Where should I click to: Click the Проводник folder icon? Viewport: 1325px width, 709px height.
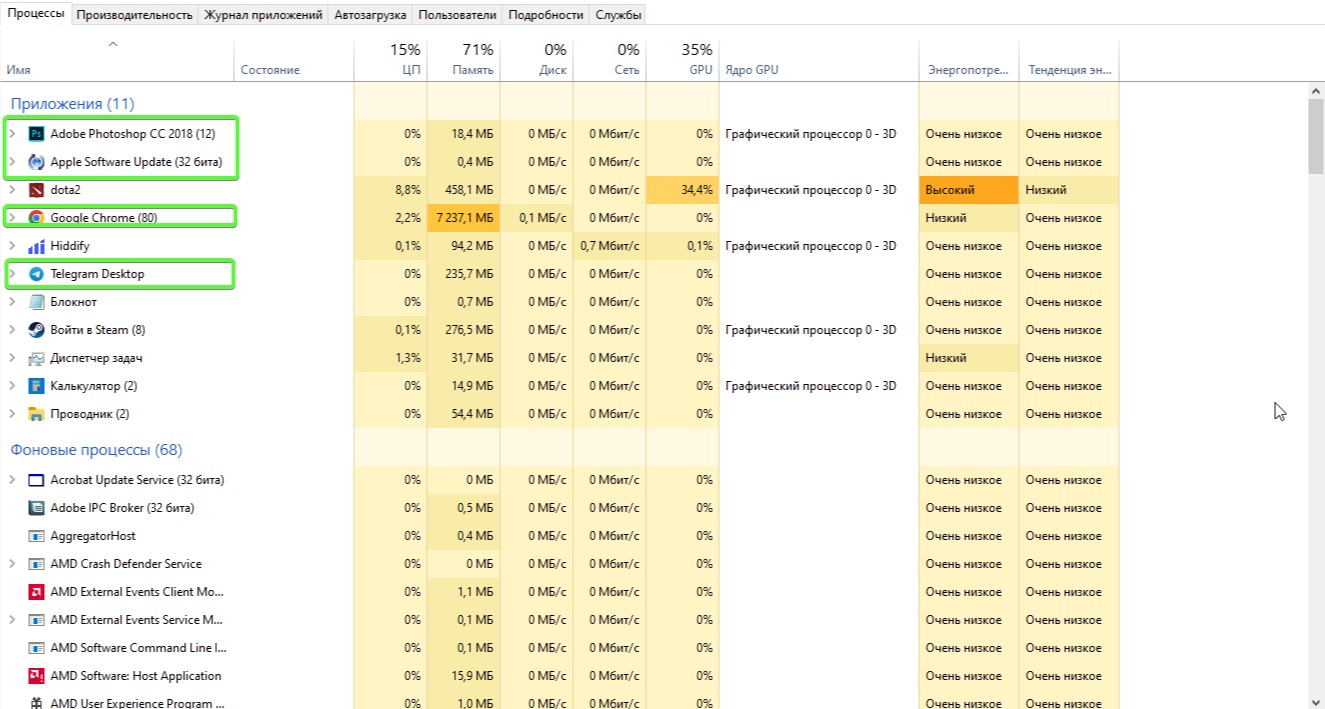point(37,414)
